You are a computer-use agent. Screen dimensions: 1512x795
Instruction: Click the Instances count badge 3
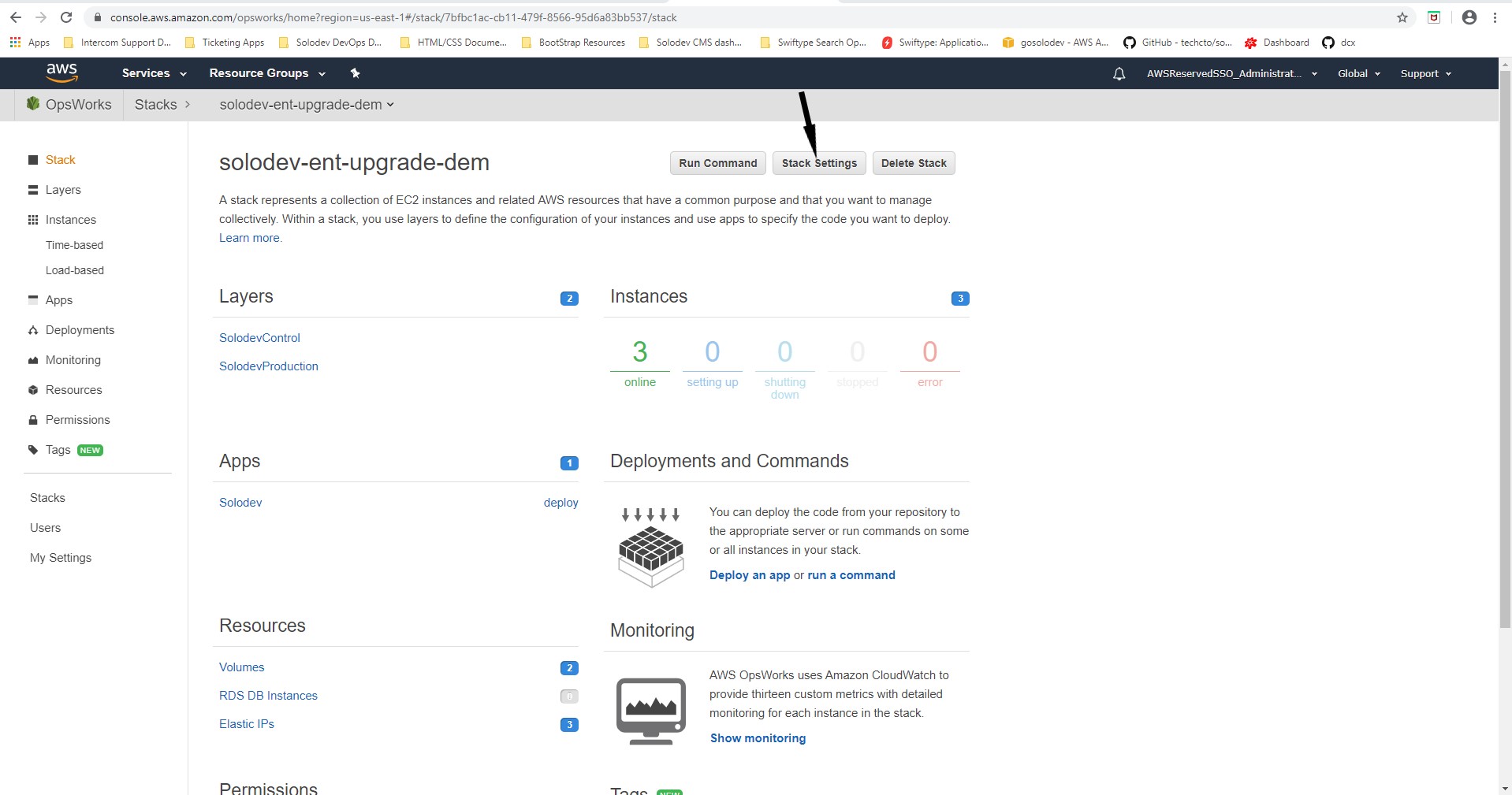[x=960, y=299]
